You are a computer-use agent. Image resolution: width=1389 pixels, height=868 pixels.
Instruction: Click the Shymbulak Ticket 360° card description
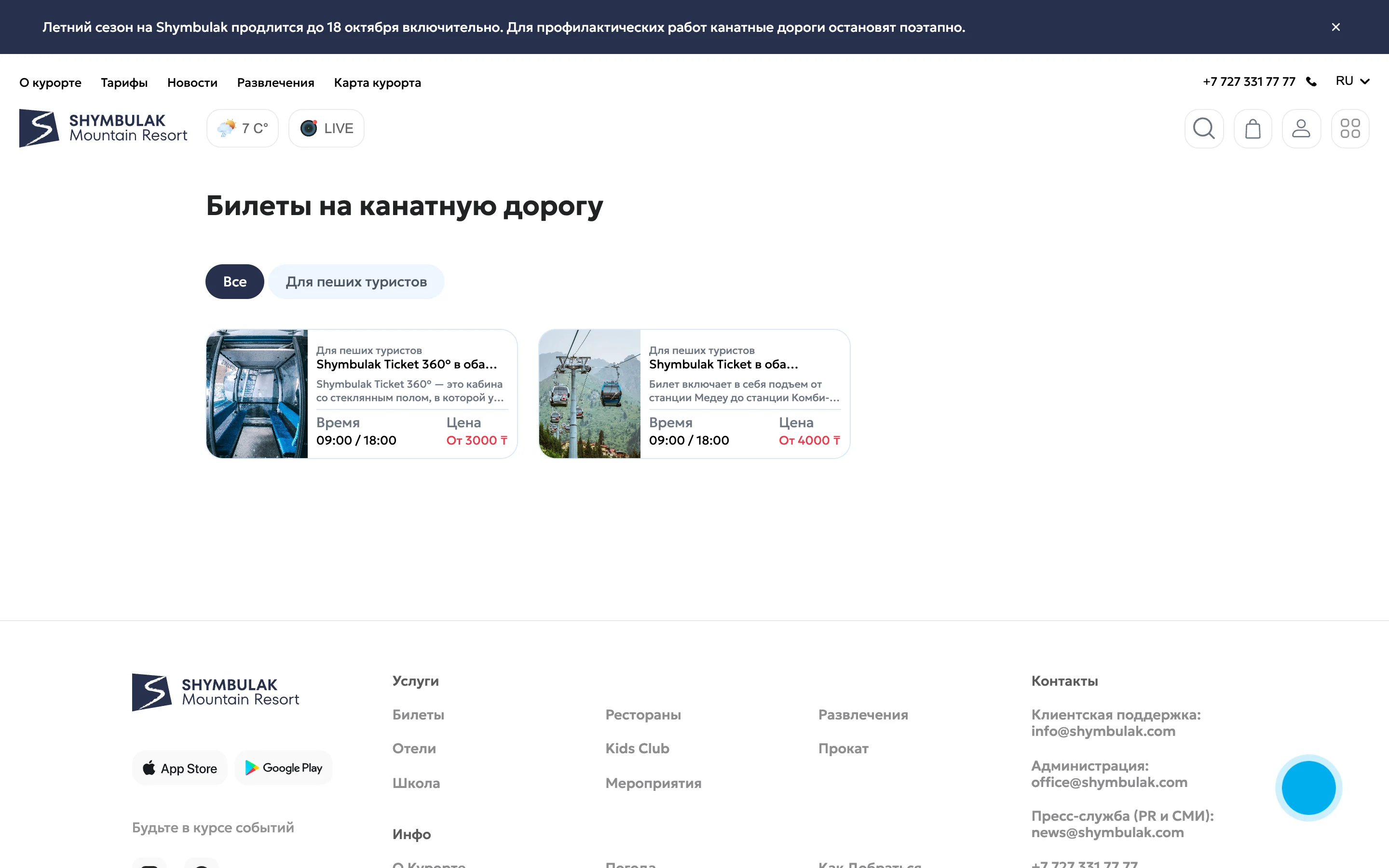pyautogui.click(x=410, y=391)
